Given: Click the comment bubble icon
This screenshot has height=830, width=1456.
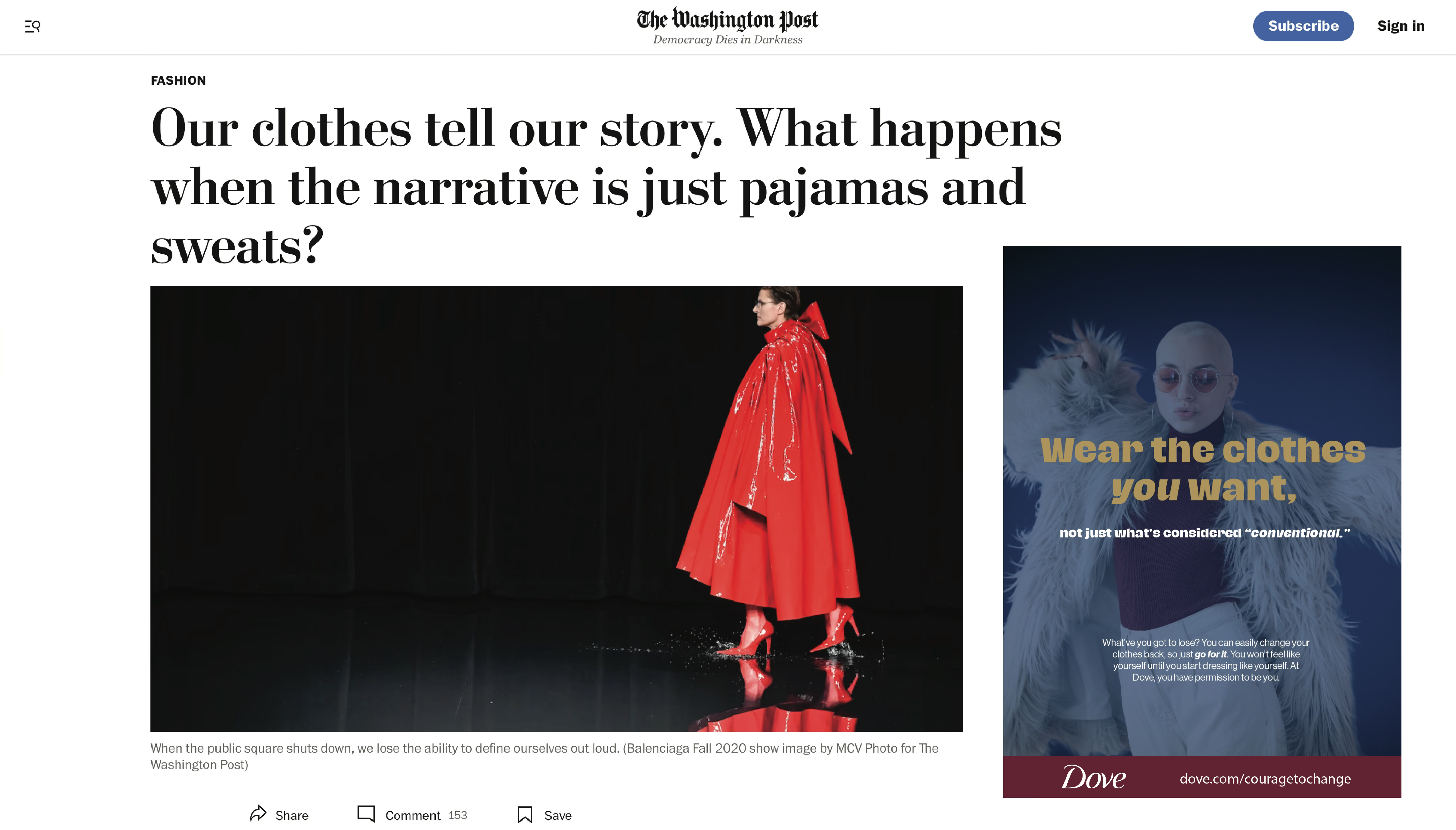Looking at the screenshot, I should coord(366,814).
